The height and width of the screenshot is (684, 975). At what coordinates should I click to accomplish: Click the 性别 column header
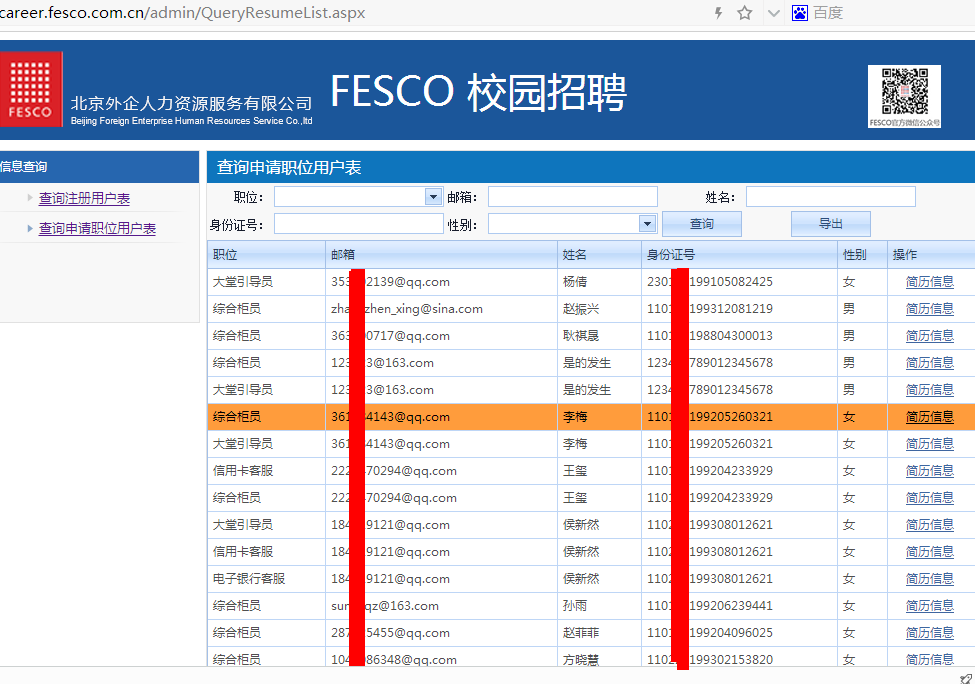click(x=862, y=255)
